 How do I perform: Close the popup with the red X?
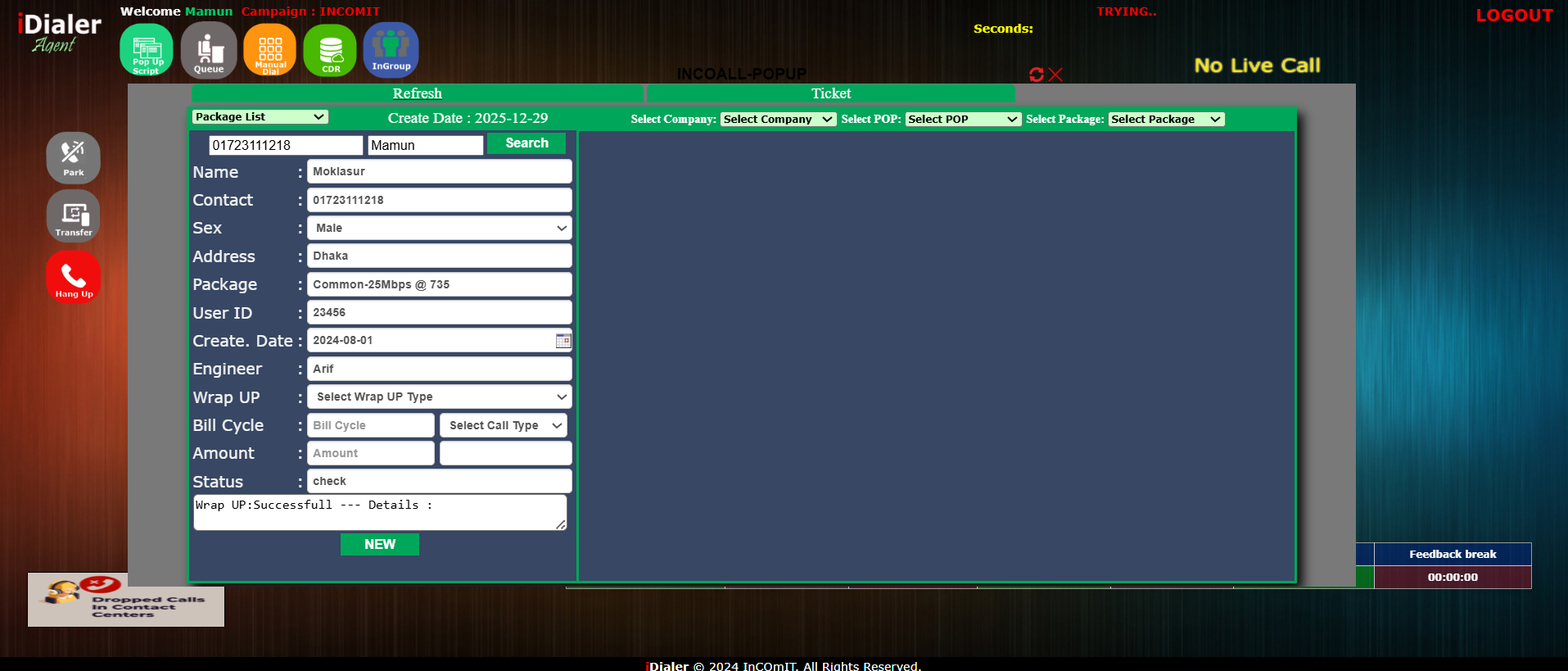pos(1056,75)
